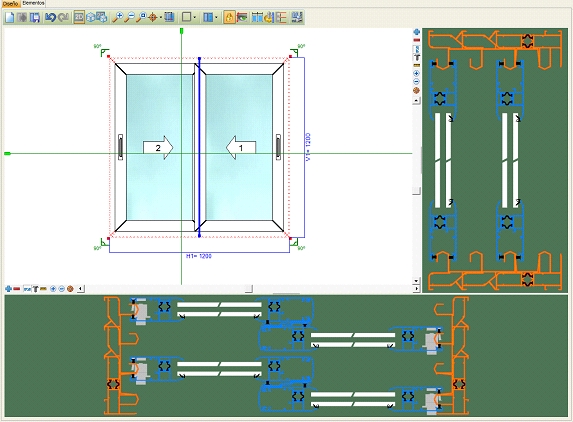573x422 pixels.
Task: Click the red minus in vertical section toolbar
Action: (416, 40)
